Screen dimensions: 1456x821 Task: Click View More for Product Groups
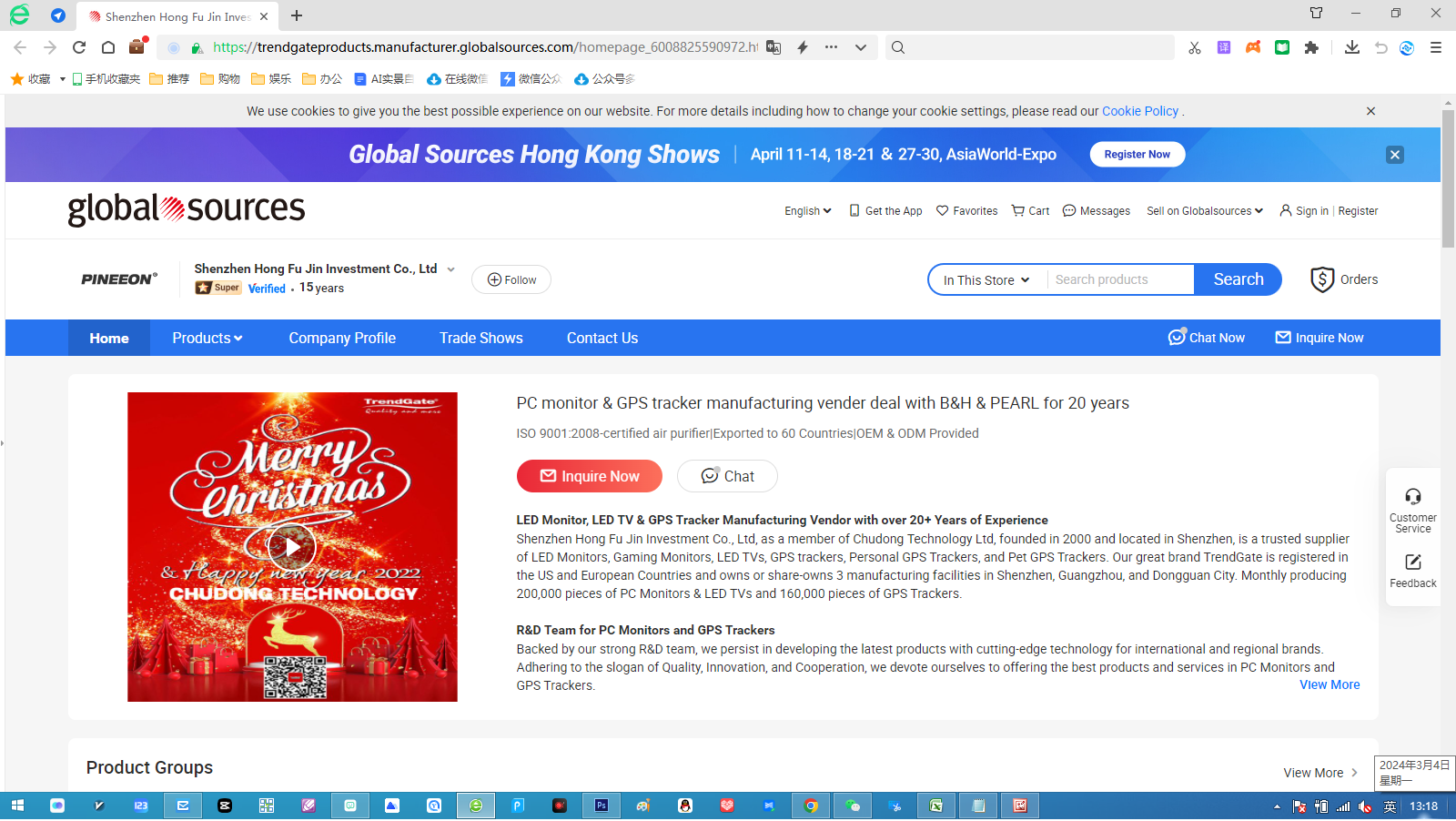click(x=1320, y=773)
